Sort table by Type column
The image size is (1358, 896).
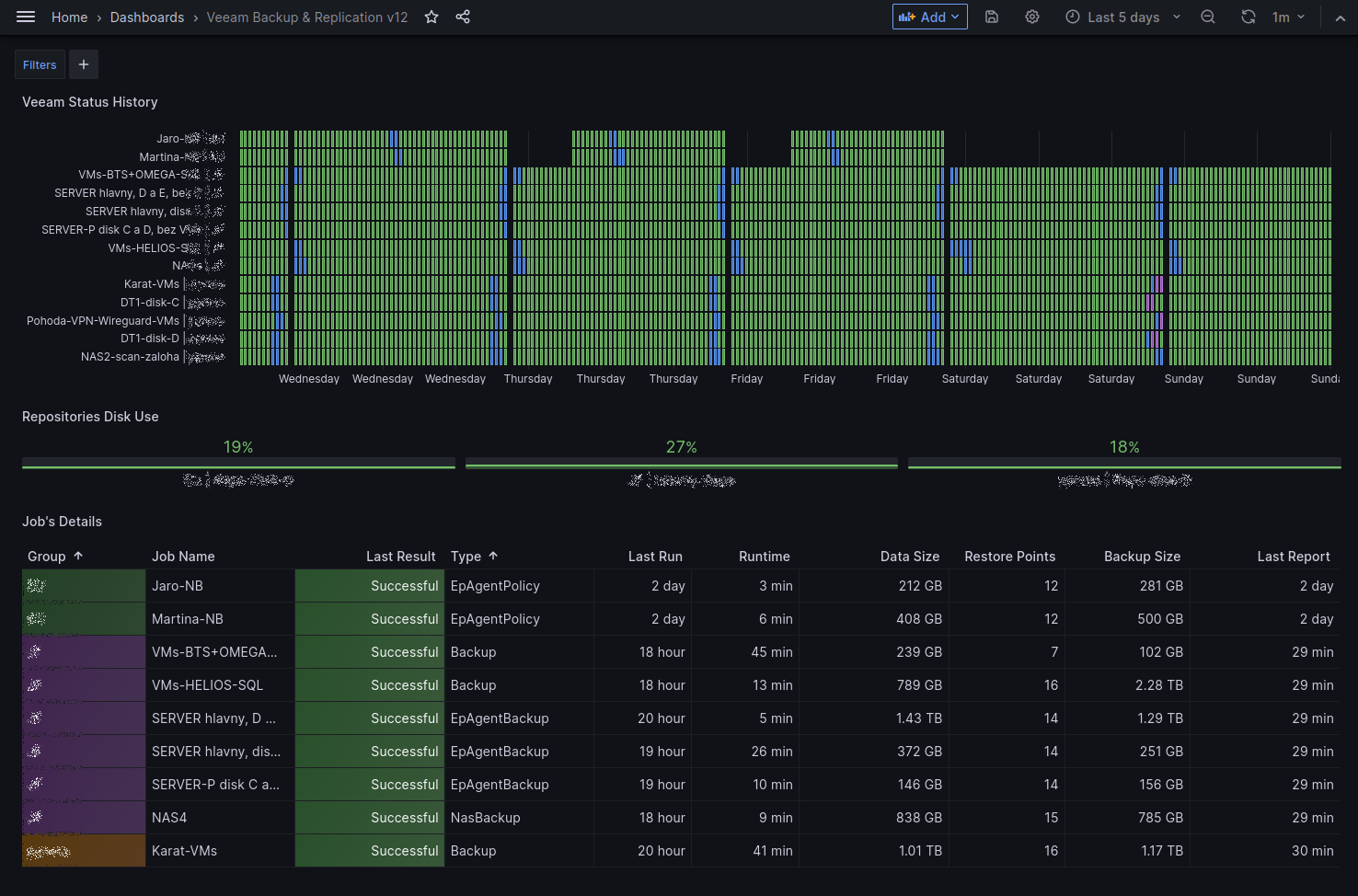click(x=466, y=557)
